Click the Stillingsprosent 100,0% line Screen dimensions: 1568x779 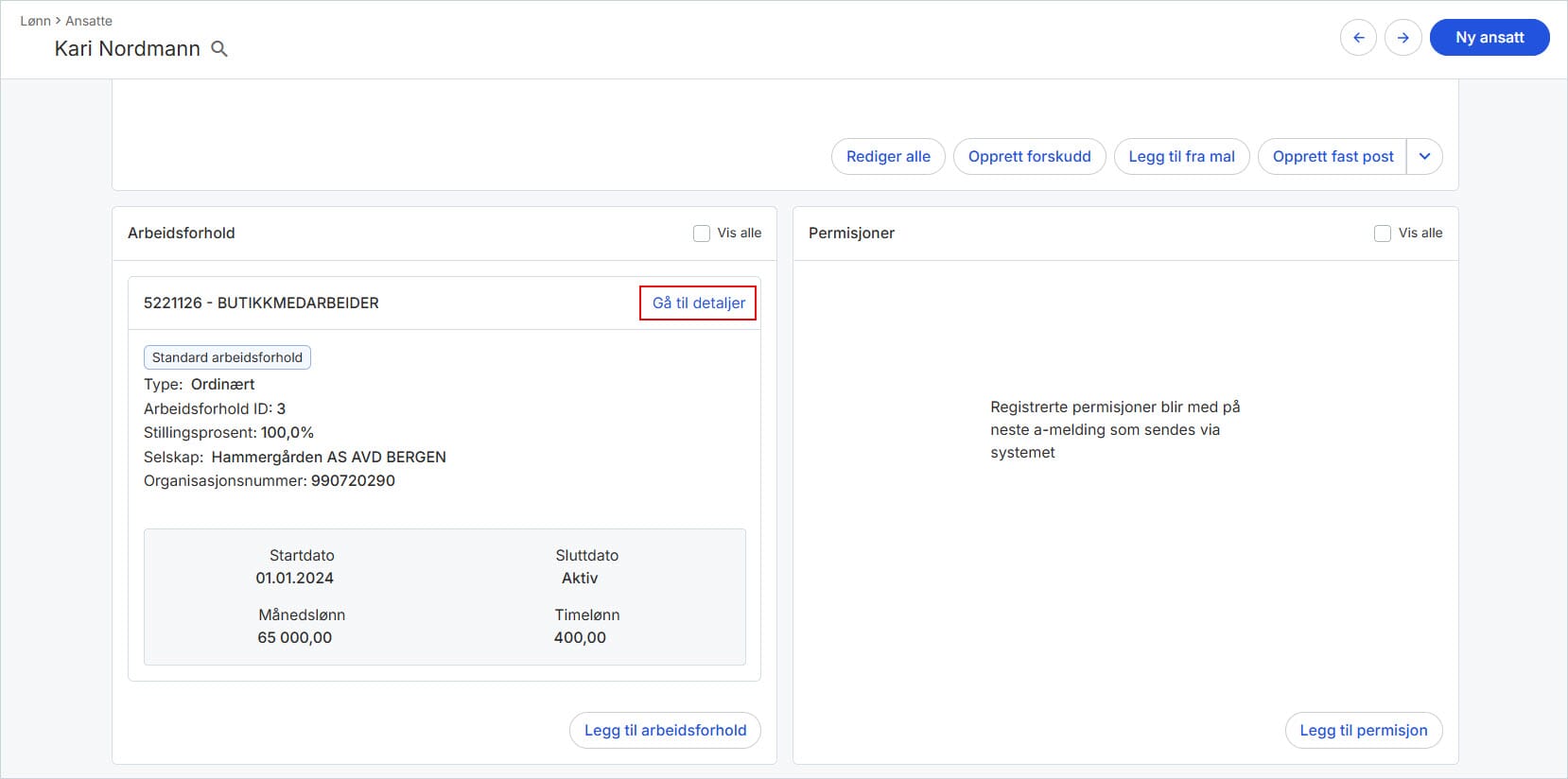(229, 433)
